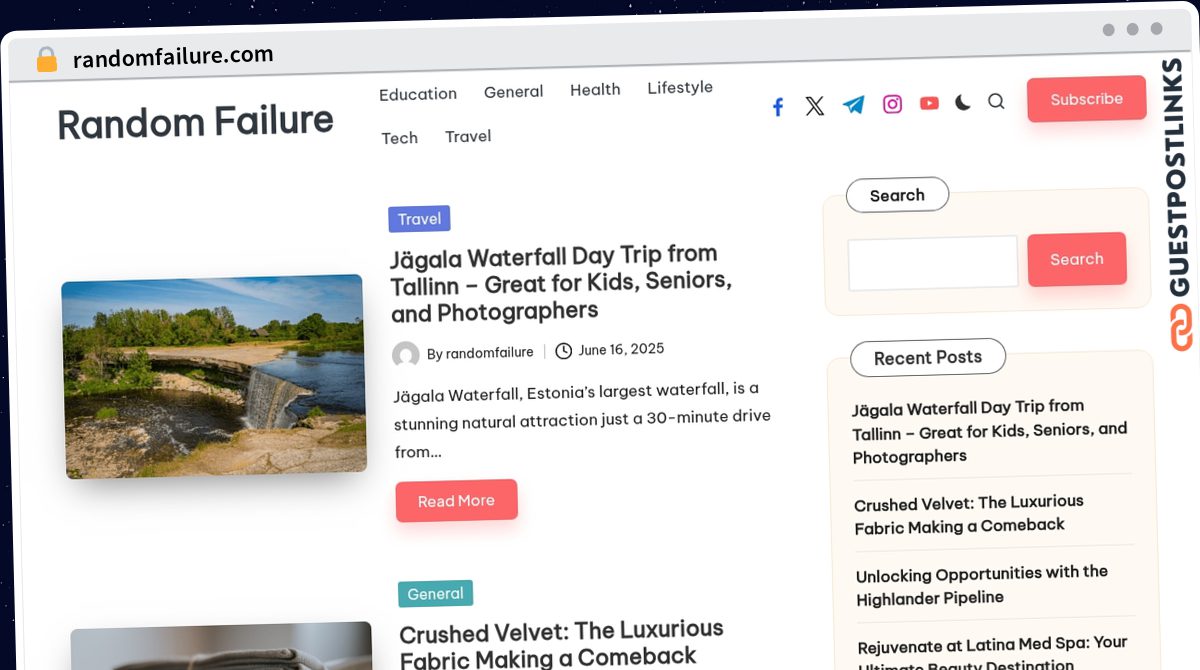Focus the sidebar search input field
This screenshot has width=1200, height=670.
point(933,263)
